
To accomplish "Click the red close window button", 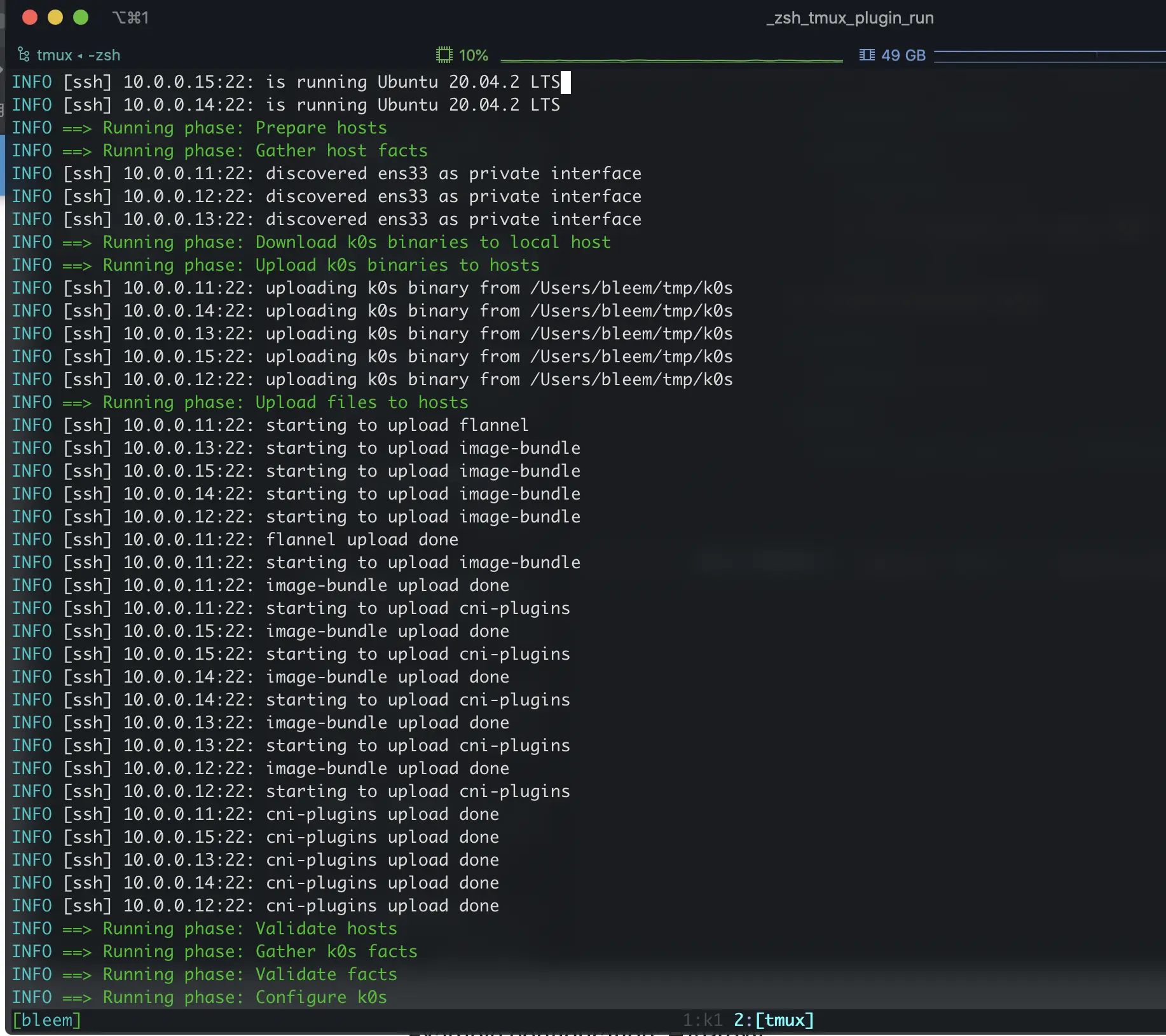I will 29,17.
